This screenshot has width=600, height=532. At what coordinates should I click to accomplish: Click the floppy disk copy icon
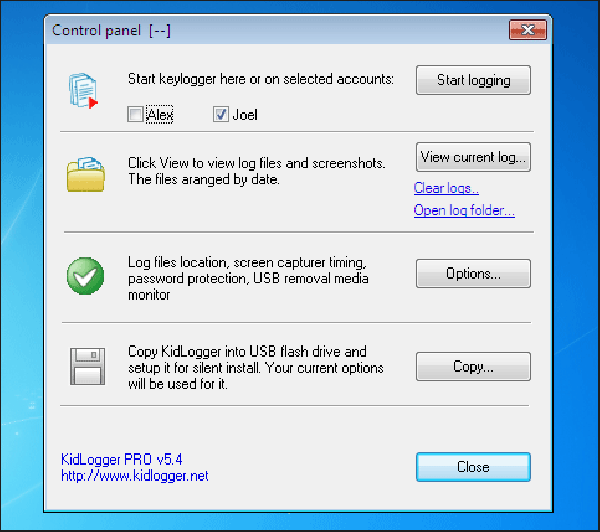[87, 366]
